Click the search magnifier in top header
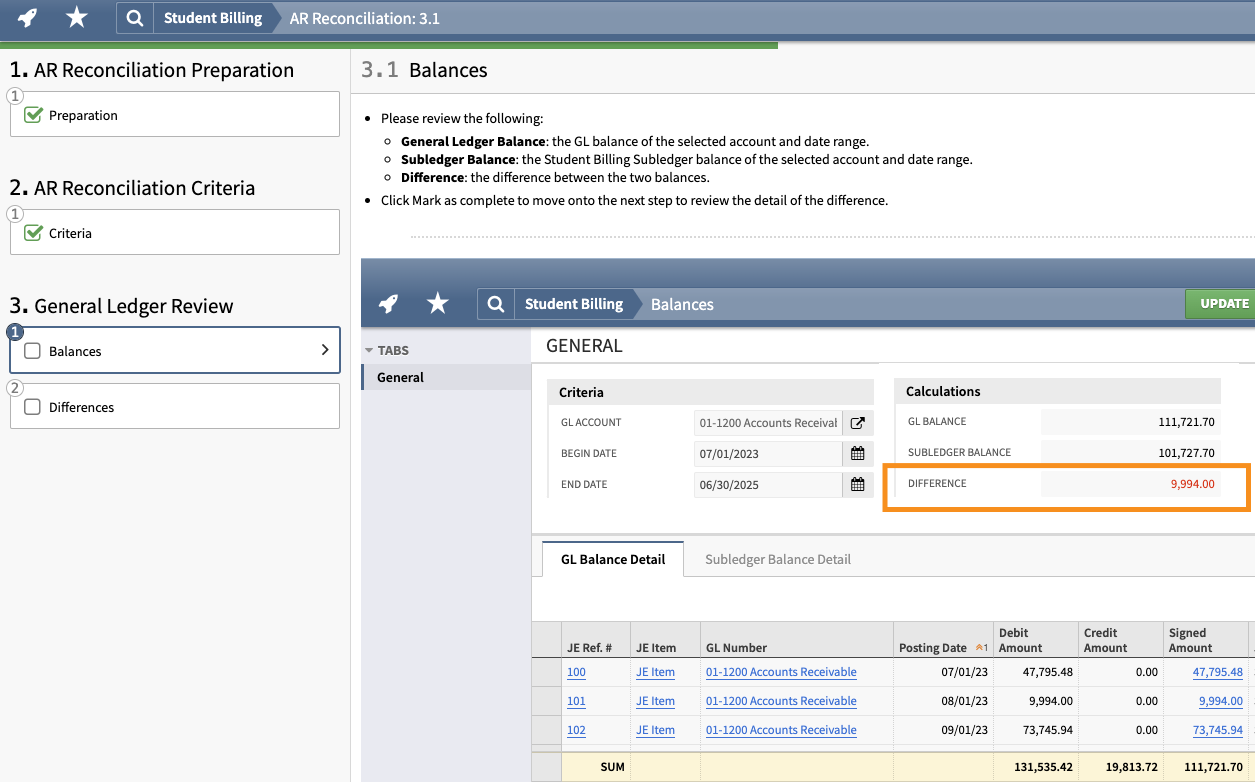 click(135, 18)
